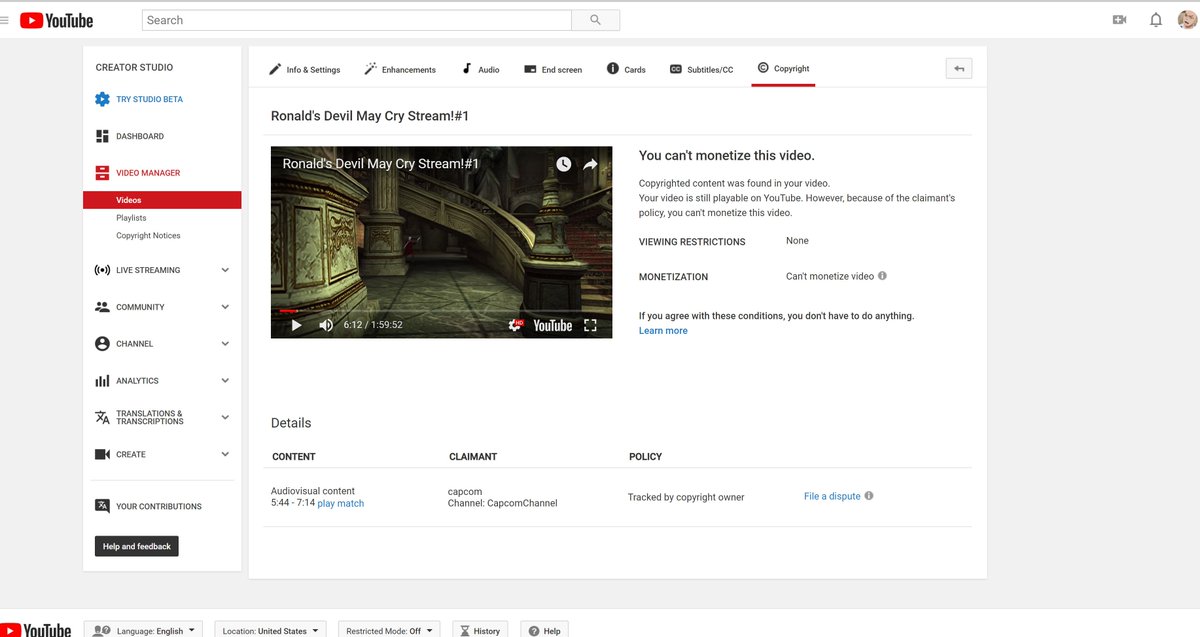Click File a dispute link
Screen dimensions: 1200x637
point(832,496)
